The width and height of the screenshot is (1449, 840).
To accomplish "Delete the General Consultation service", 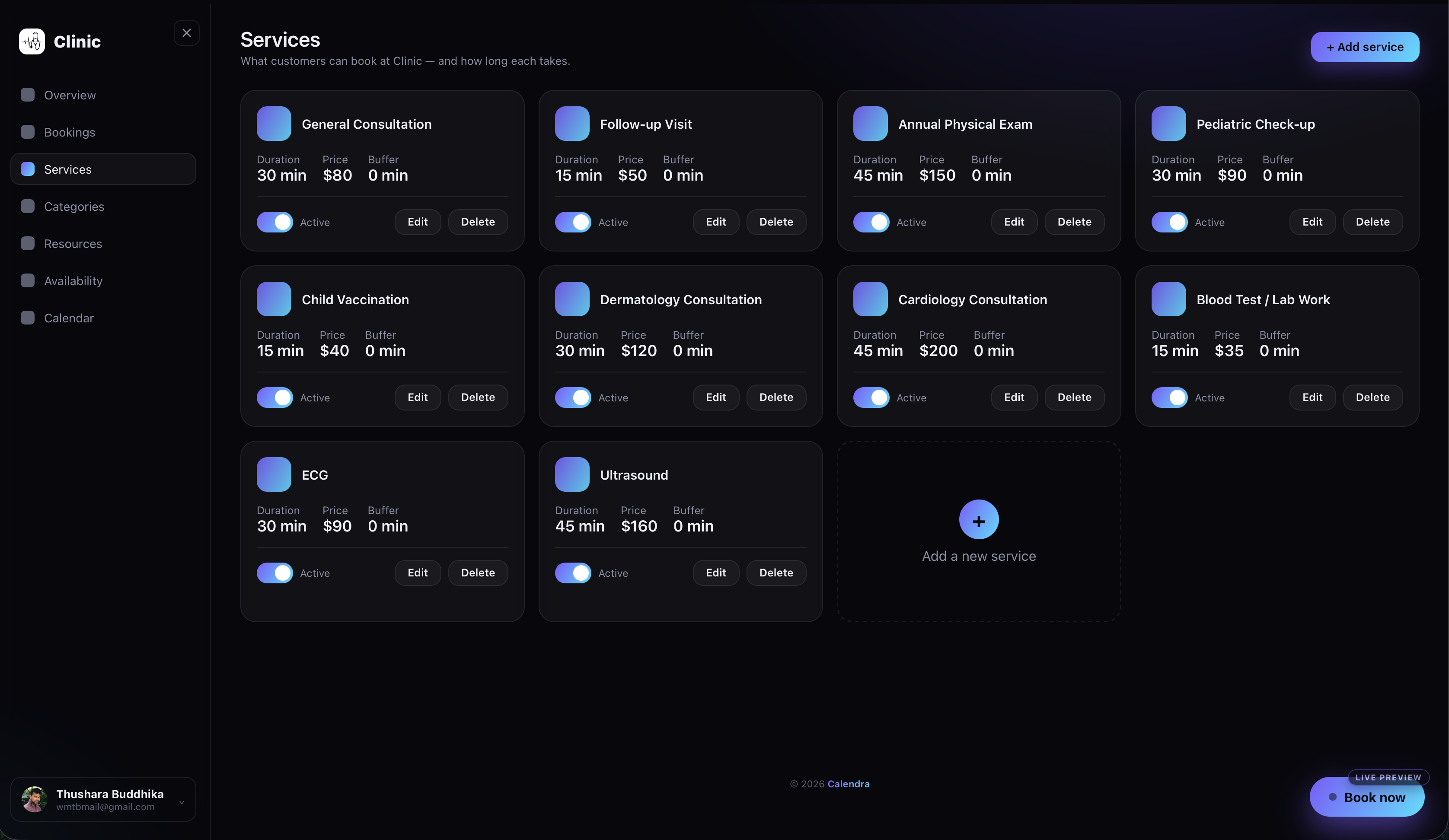I will pos(478,222).
